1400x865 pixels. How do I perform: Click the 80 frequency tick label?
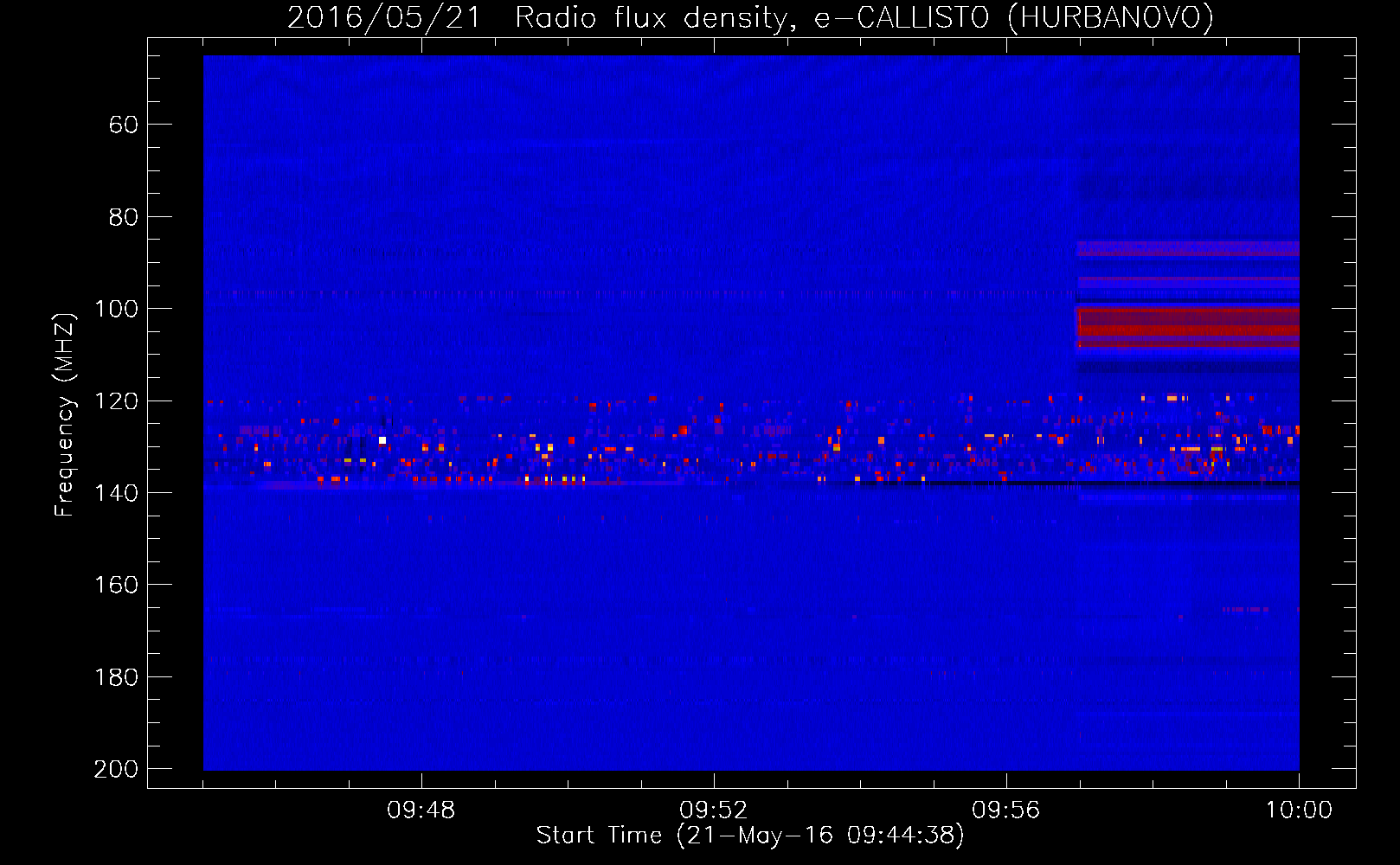tap(124, 217)
